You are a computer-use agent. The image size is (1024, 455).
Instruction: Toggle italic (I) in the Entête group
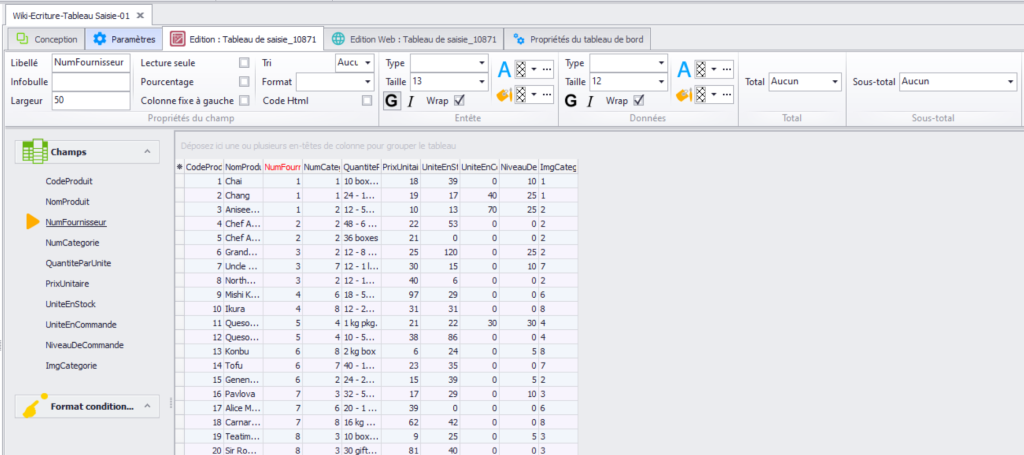411,101
